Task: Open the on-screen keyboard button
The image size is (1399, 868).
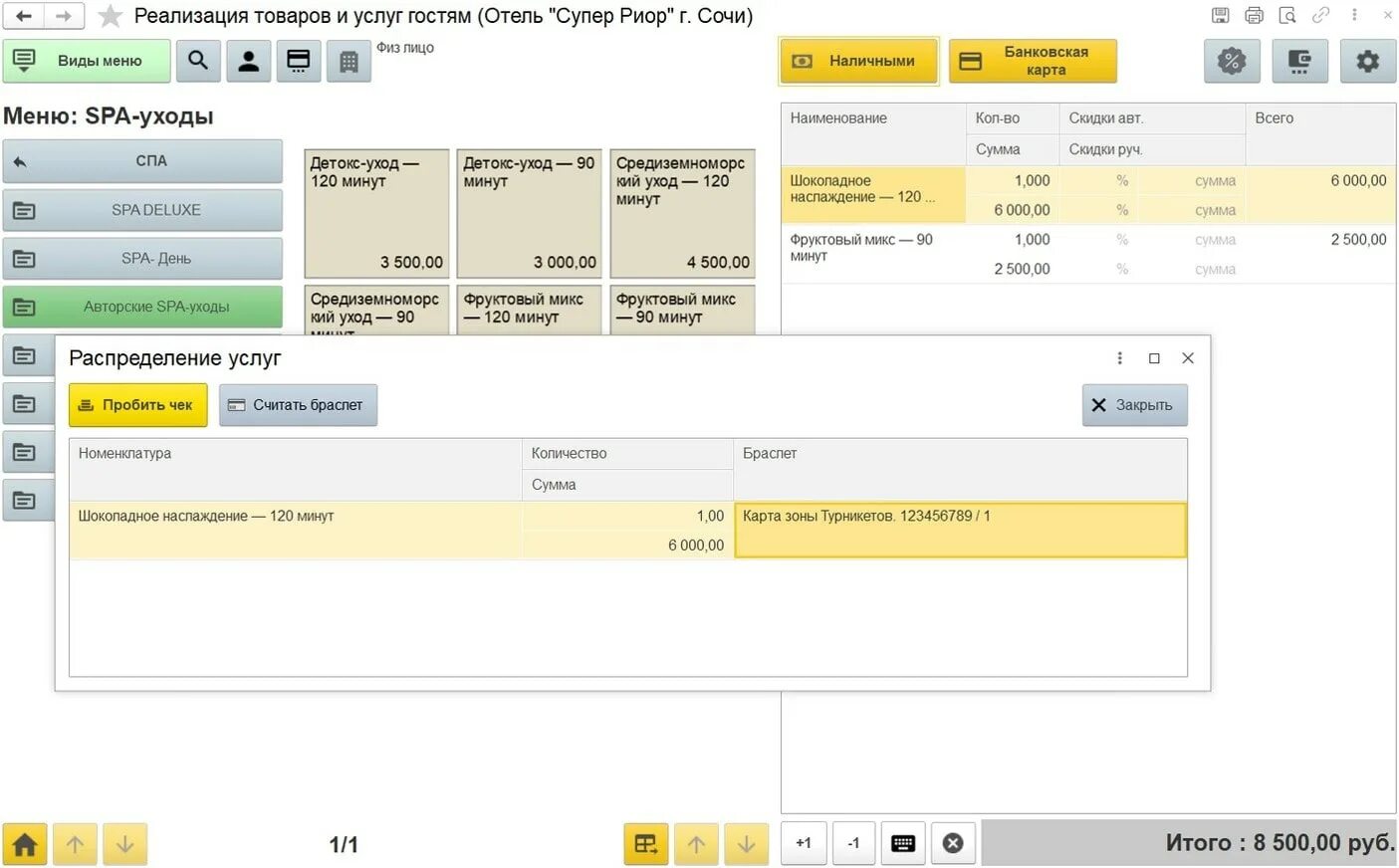Action: (x=903, y=844)
